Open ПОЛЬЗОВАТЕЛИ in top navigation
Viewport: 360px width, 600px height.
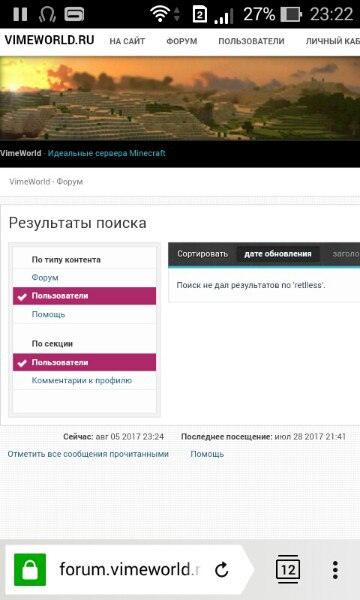[251, 41]
